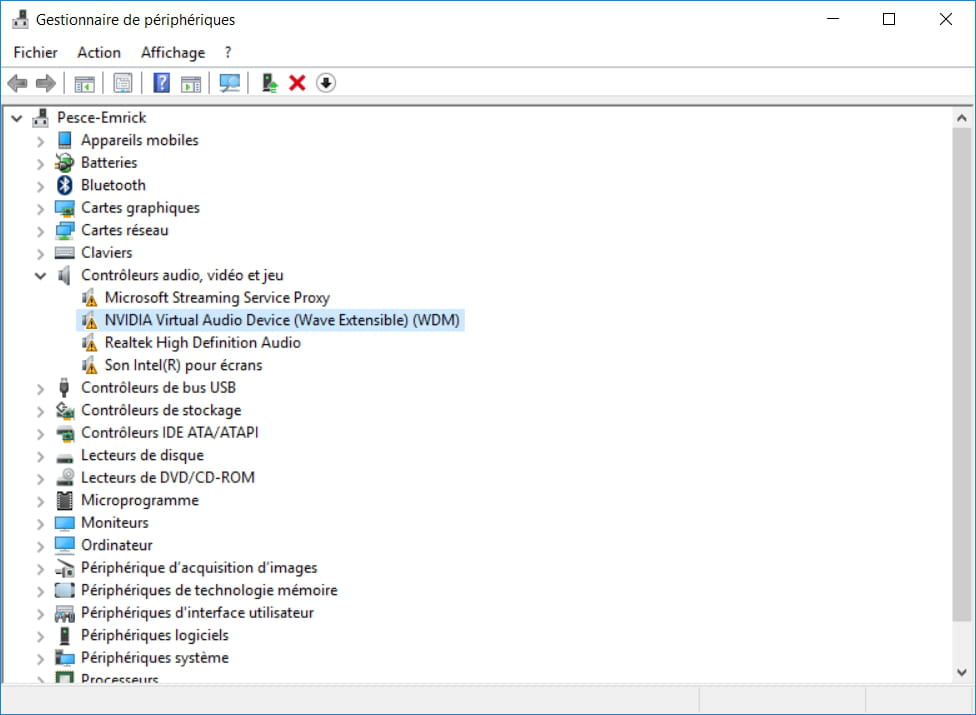Click the Batteries category icon
The height and width of the screenshot is (715, 976).
pos(65,162)
